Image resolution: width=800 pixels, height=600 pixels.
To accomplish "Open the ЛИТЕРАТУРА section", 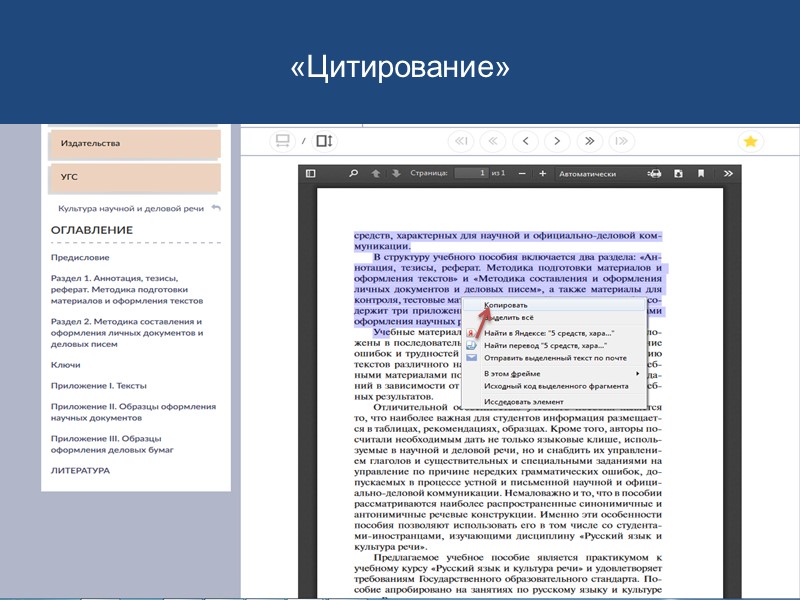I will point(80,470).
